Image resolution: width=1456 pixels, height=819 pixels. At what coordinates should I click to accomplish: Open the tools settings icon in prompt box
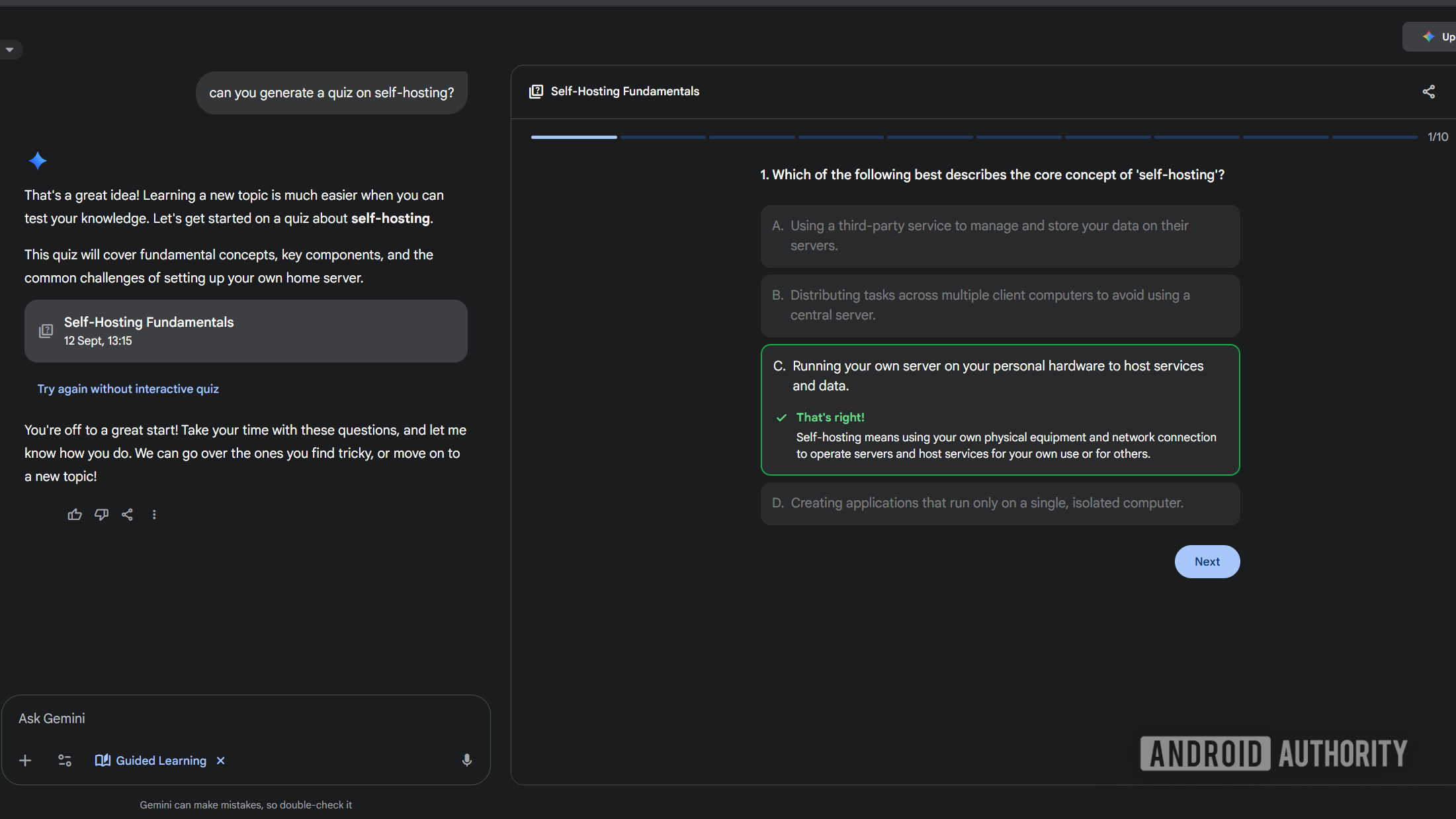point(65,761)
